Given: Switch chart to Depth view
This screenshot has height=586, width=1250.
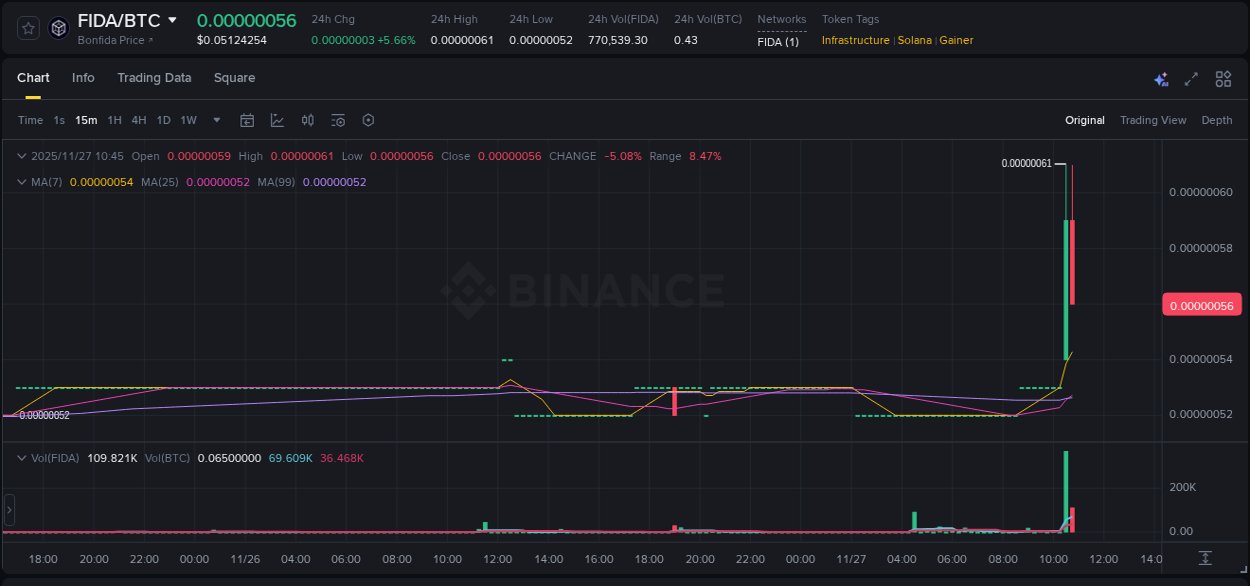Looking at the screenshot, I should (1217, 120).
